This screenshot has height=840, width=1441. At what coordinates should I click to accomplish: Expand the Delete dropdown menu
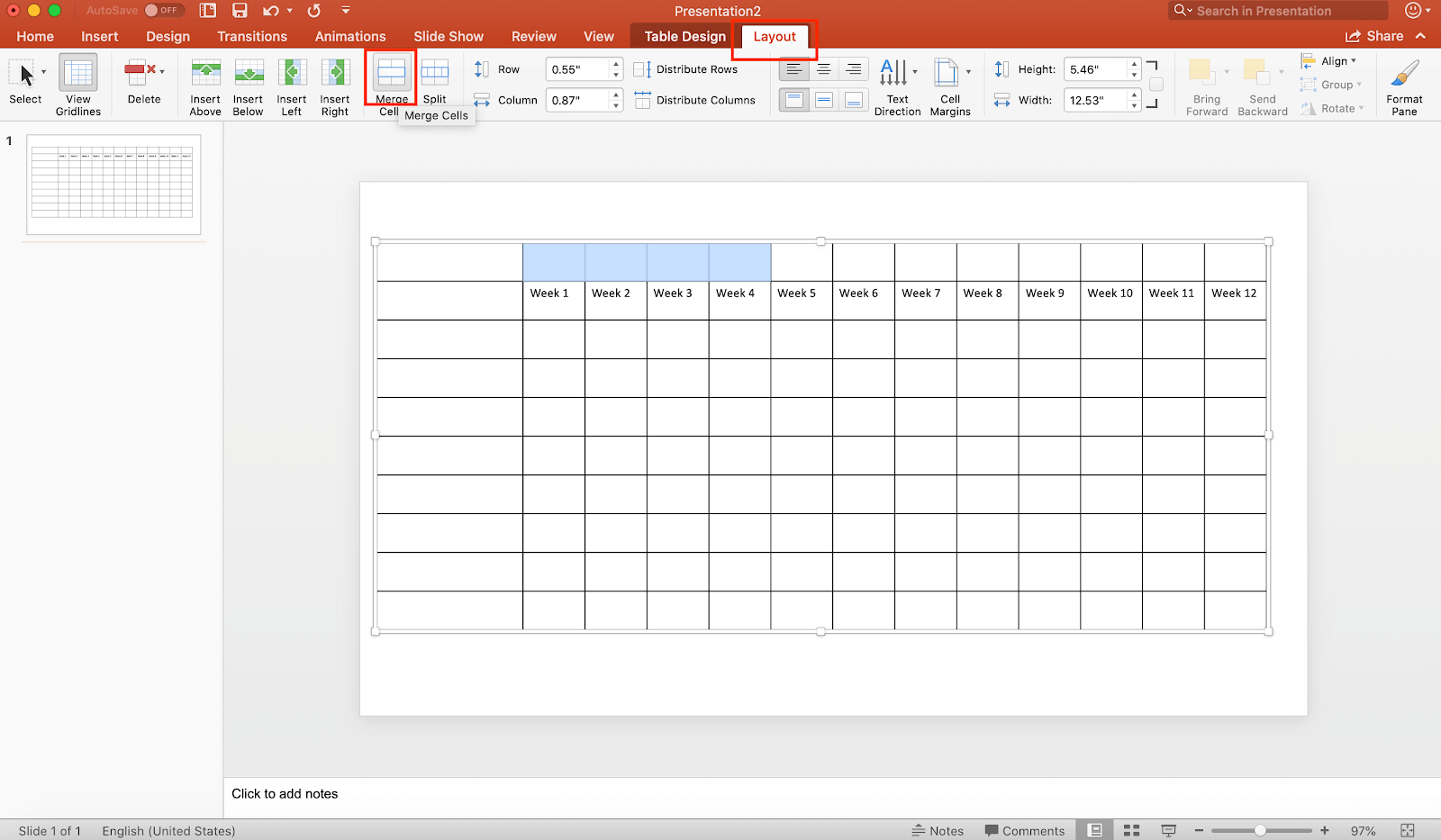point(162,71)
